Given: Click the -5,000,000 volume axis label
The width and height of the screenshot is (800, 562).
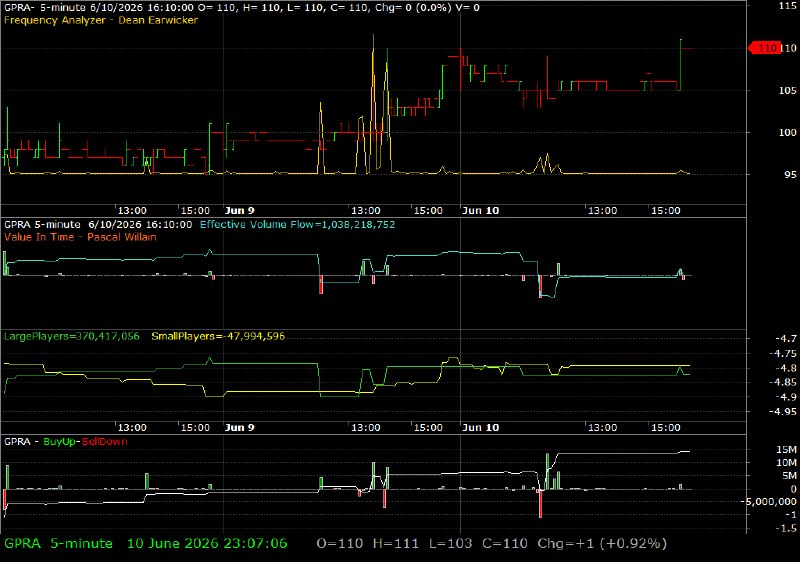Looking at the screenshot, I should point(770,502).
